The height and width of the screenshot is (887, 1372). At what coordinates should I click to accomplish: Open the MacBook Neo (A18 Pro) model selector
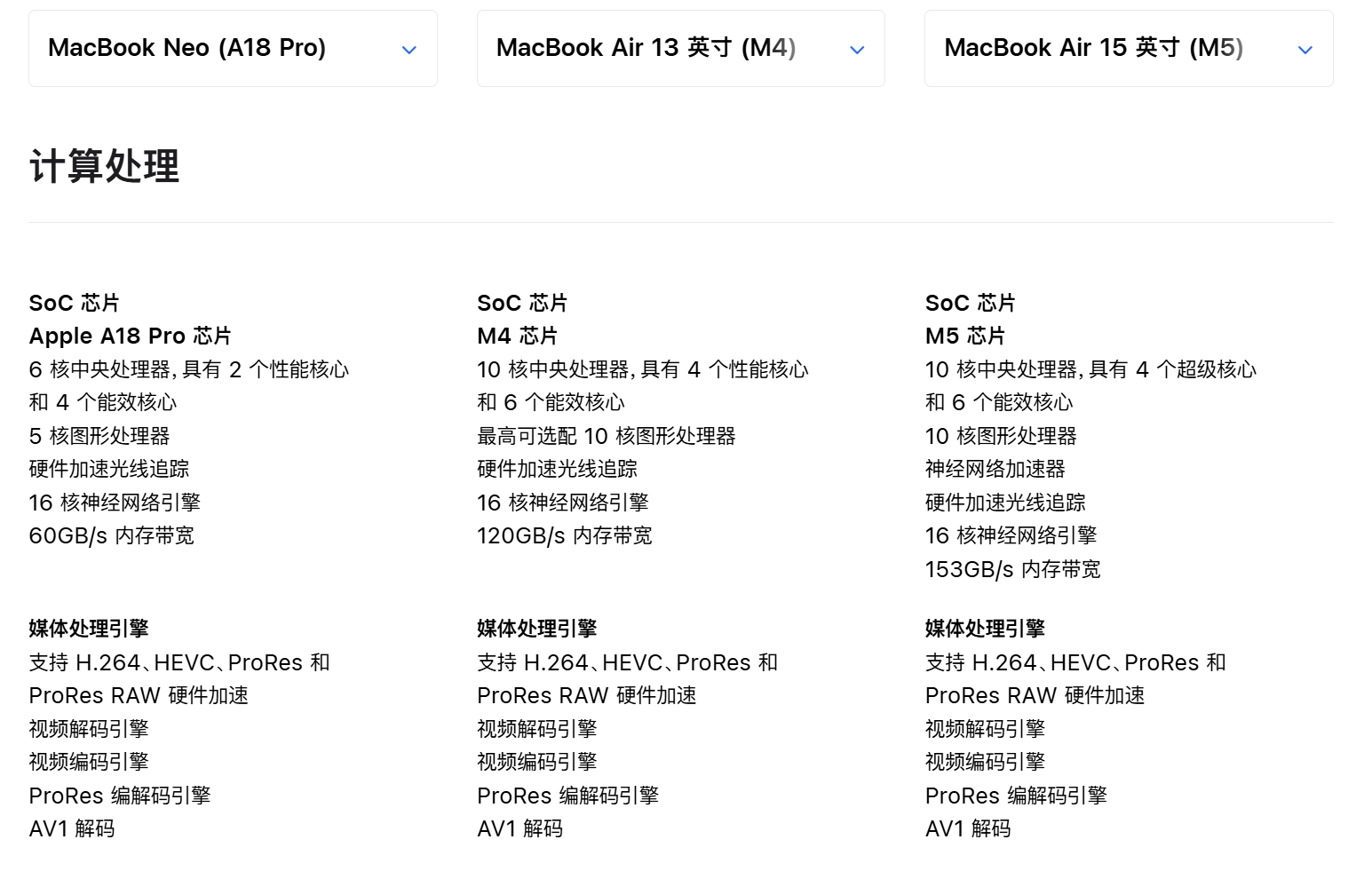[233, 49]
